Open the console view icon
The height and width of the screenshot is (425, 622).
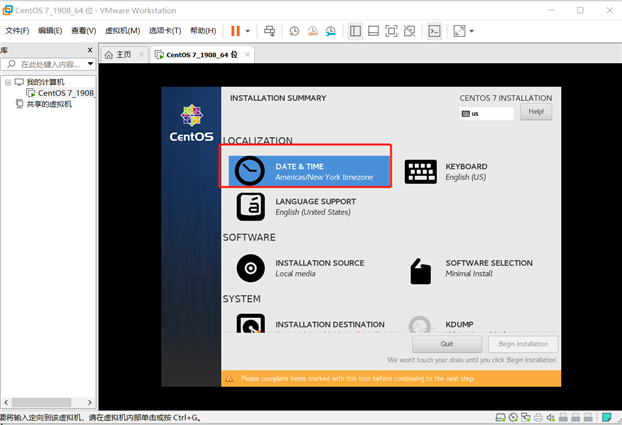[434, 31]
